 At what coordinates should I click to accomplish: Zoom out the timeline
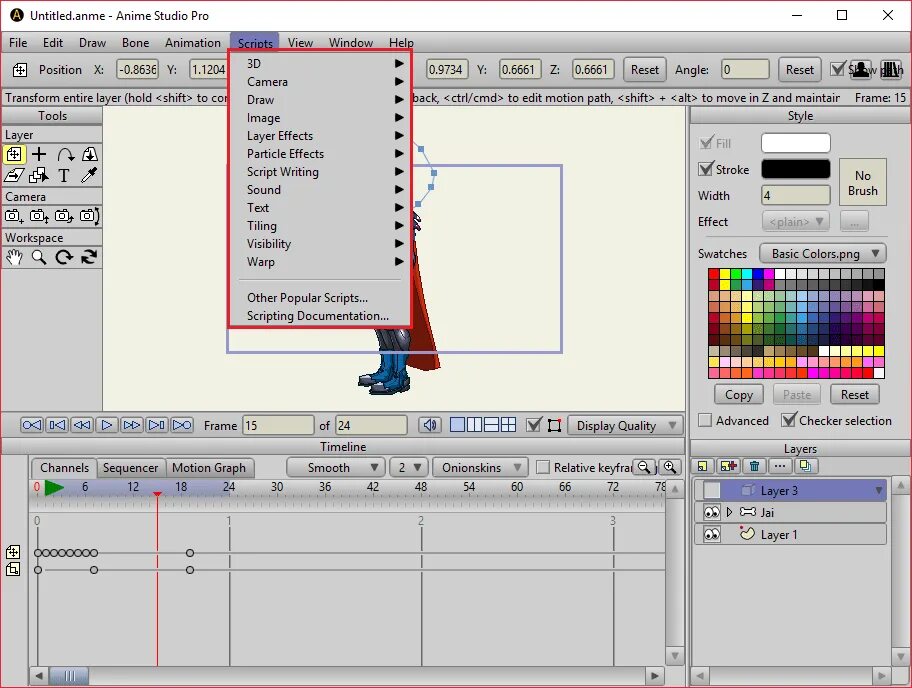643,467
